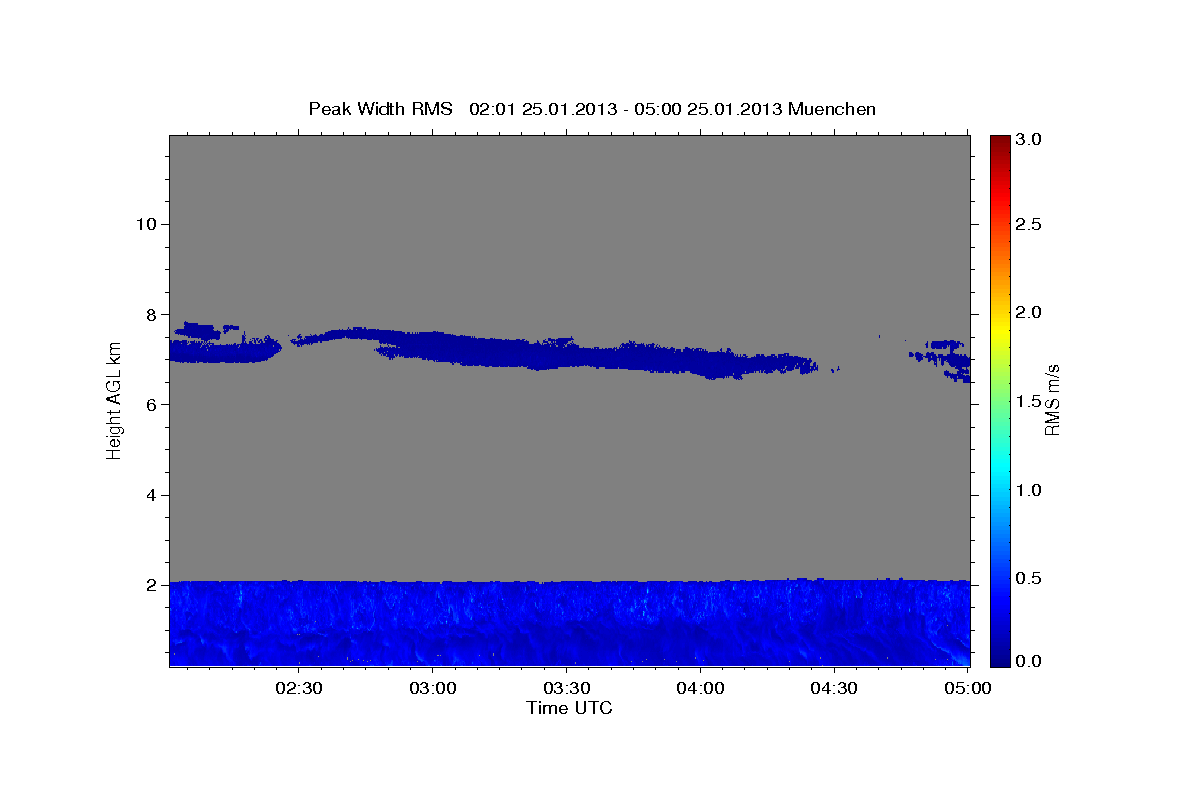Click the colorbar value "0.0"
Image resolution: width=1200 pixels, height=800 pixels.
tap(1029, 661)
